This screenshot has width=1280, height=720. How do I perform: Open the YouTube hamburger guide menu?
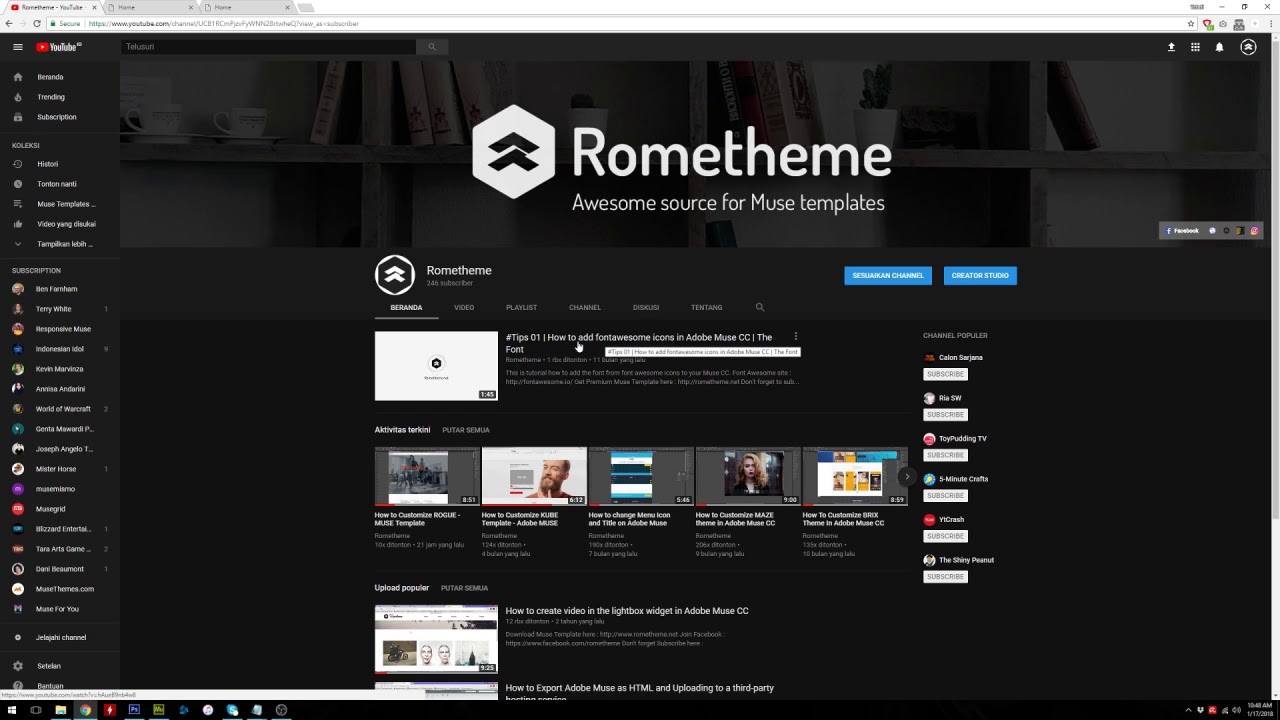click(x=17, y=47)
